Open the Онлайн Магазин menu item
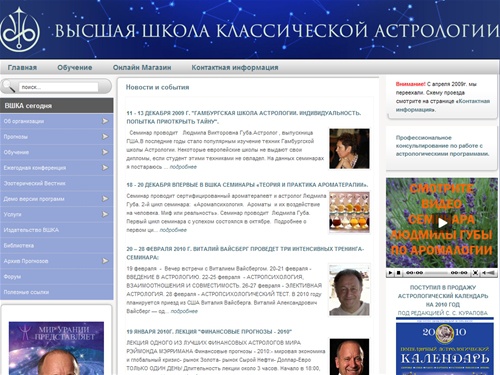 click(142, 67)
